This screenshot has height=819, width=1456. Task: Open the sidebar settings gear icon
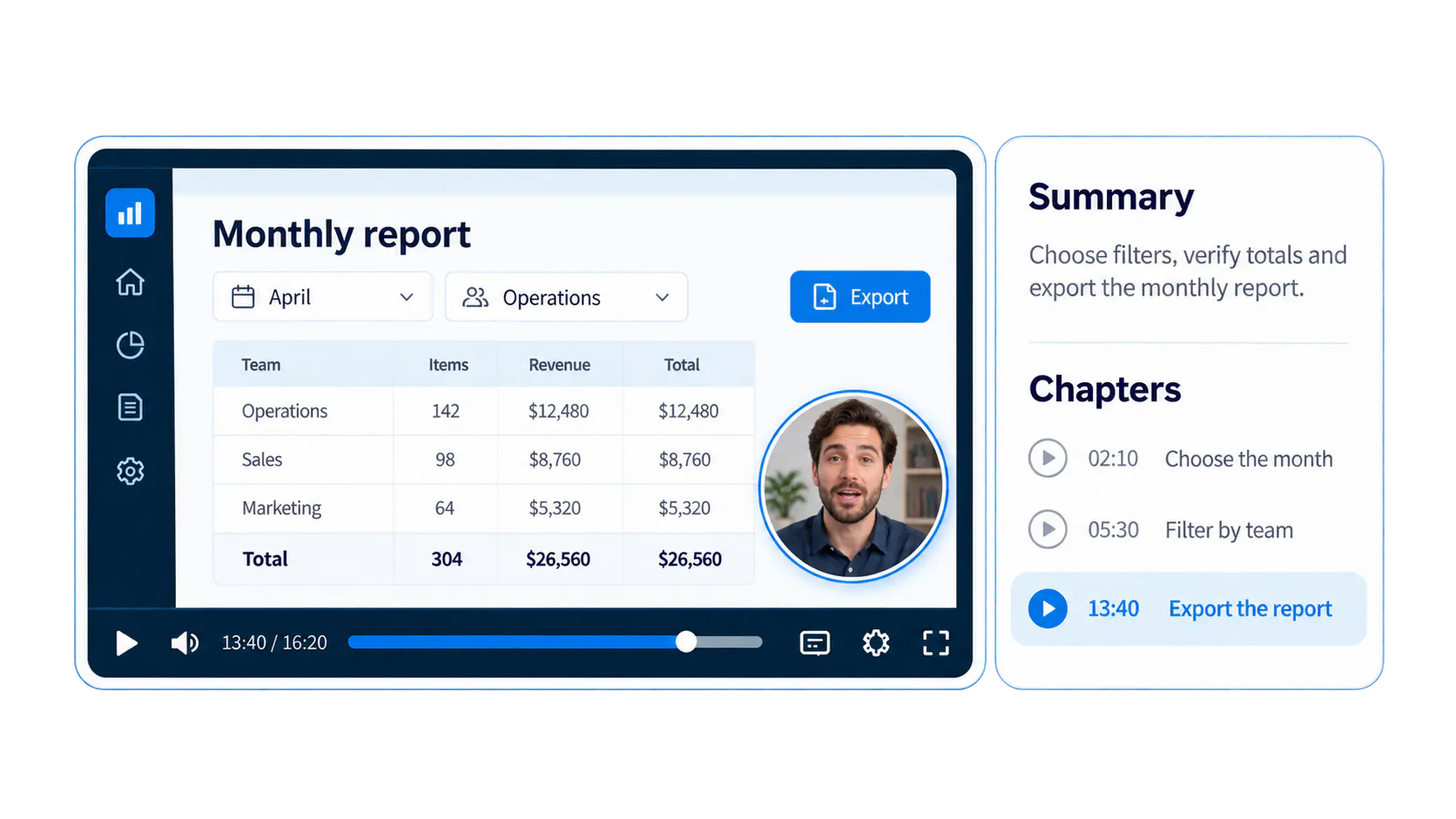coord(130,471)
